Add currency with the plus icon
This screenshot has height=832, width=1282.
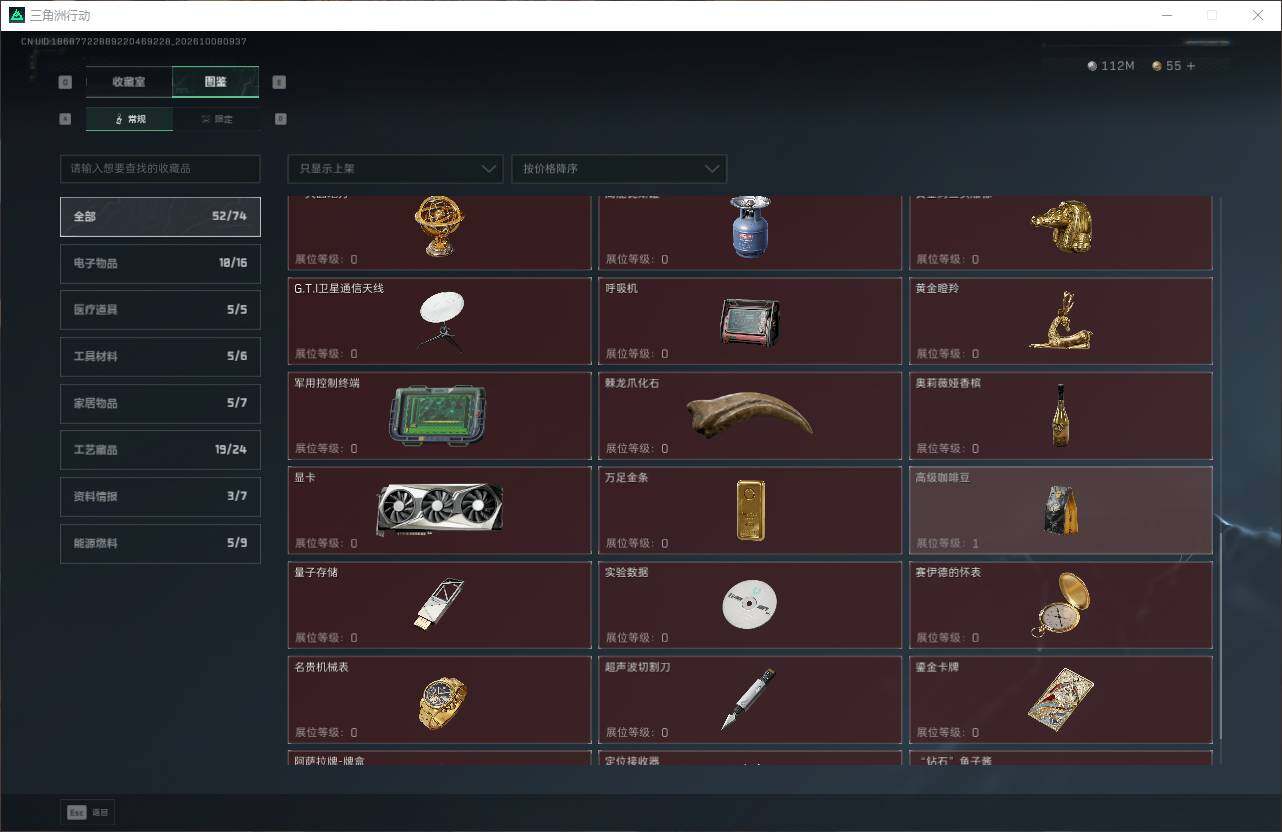click(1190, 66)
